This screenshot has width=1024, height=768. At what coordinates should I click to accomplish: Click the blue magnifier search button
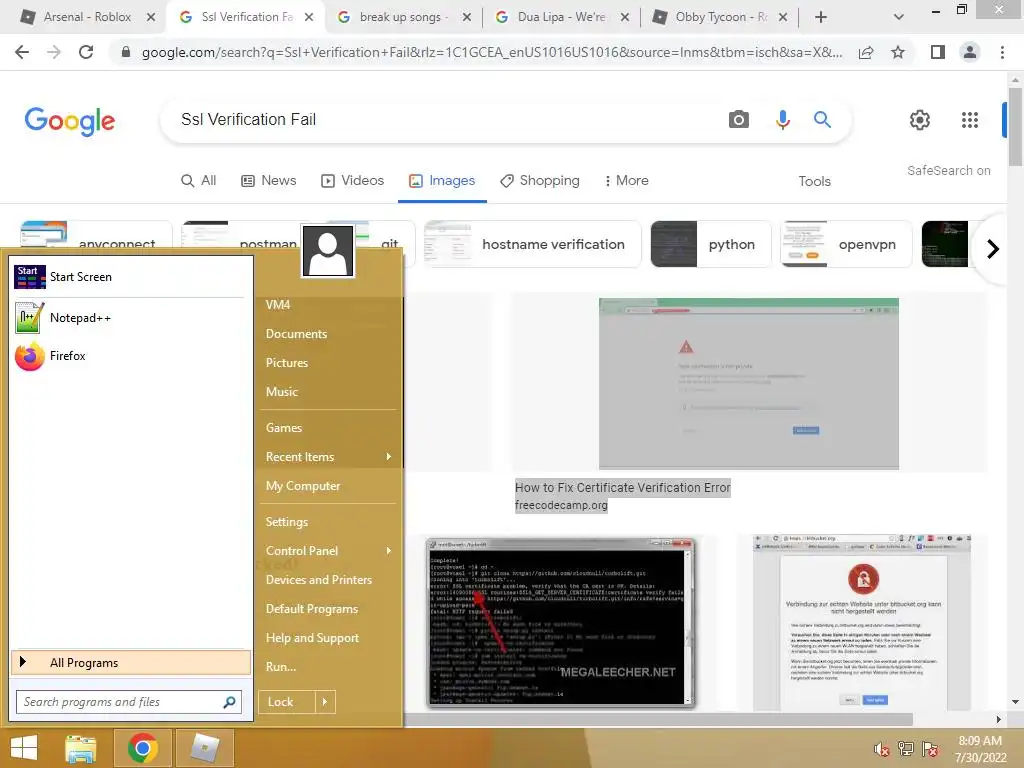(822, 120)
